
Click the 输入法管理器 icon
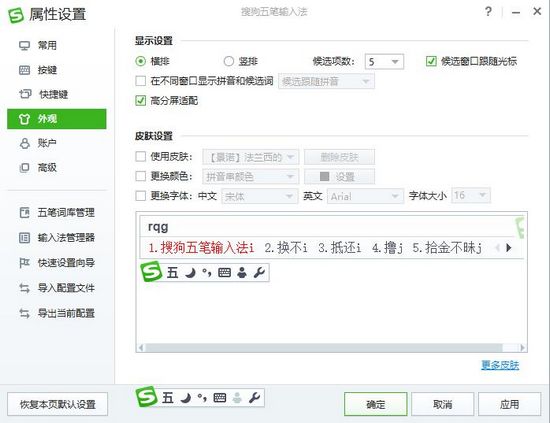tap(24, 237)
